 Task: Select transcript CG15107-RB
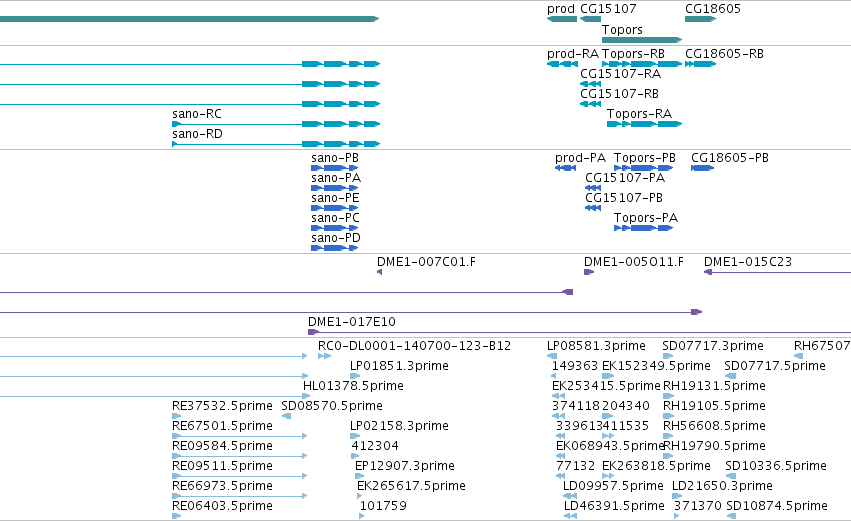point(590,104)
